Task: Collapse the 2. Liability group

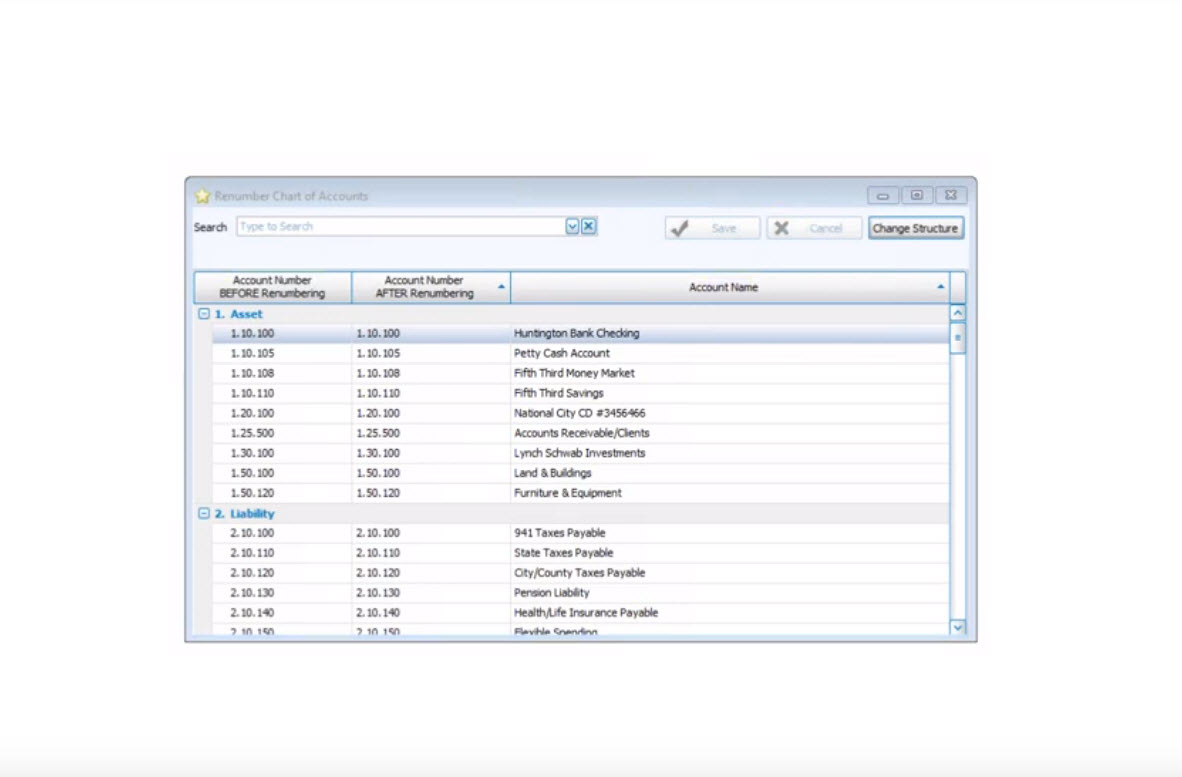Action: tap(203, 513)
